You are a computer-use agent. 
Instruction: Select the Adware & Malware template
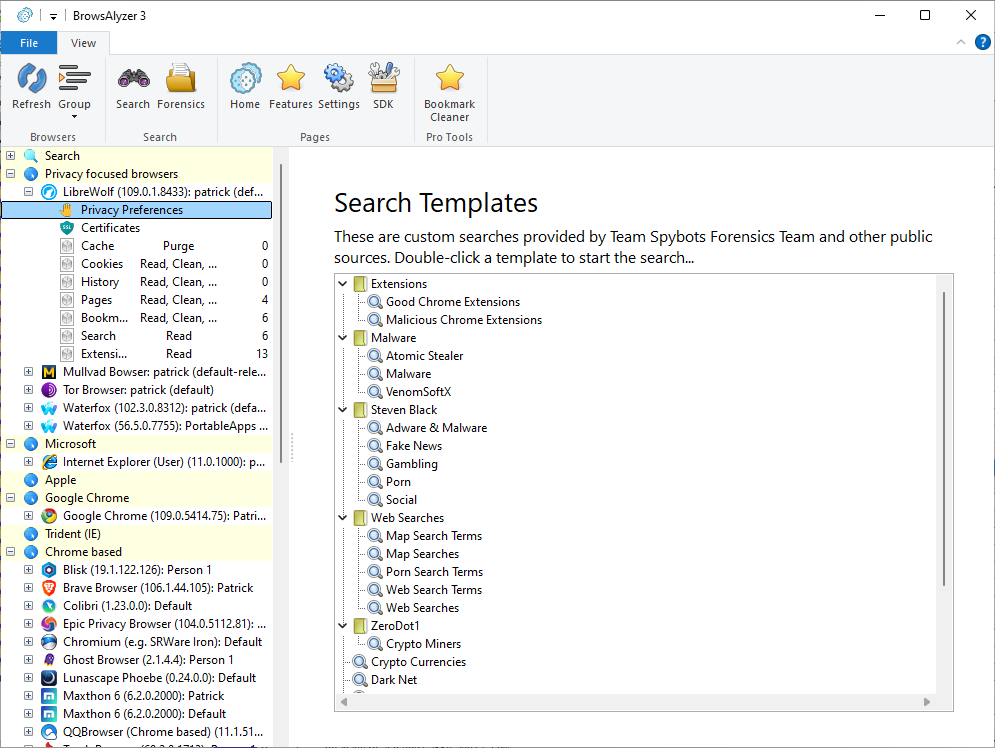point(436,428)
